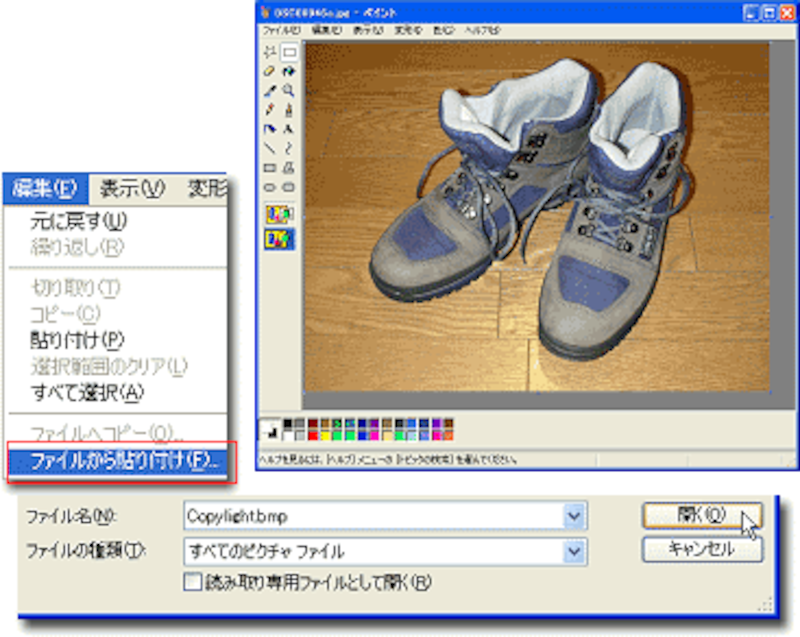Choose the highlighted transparent selection option
This screenshot has width=800, height=637.
point(280,239)
